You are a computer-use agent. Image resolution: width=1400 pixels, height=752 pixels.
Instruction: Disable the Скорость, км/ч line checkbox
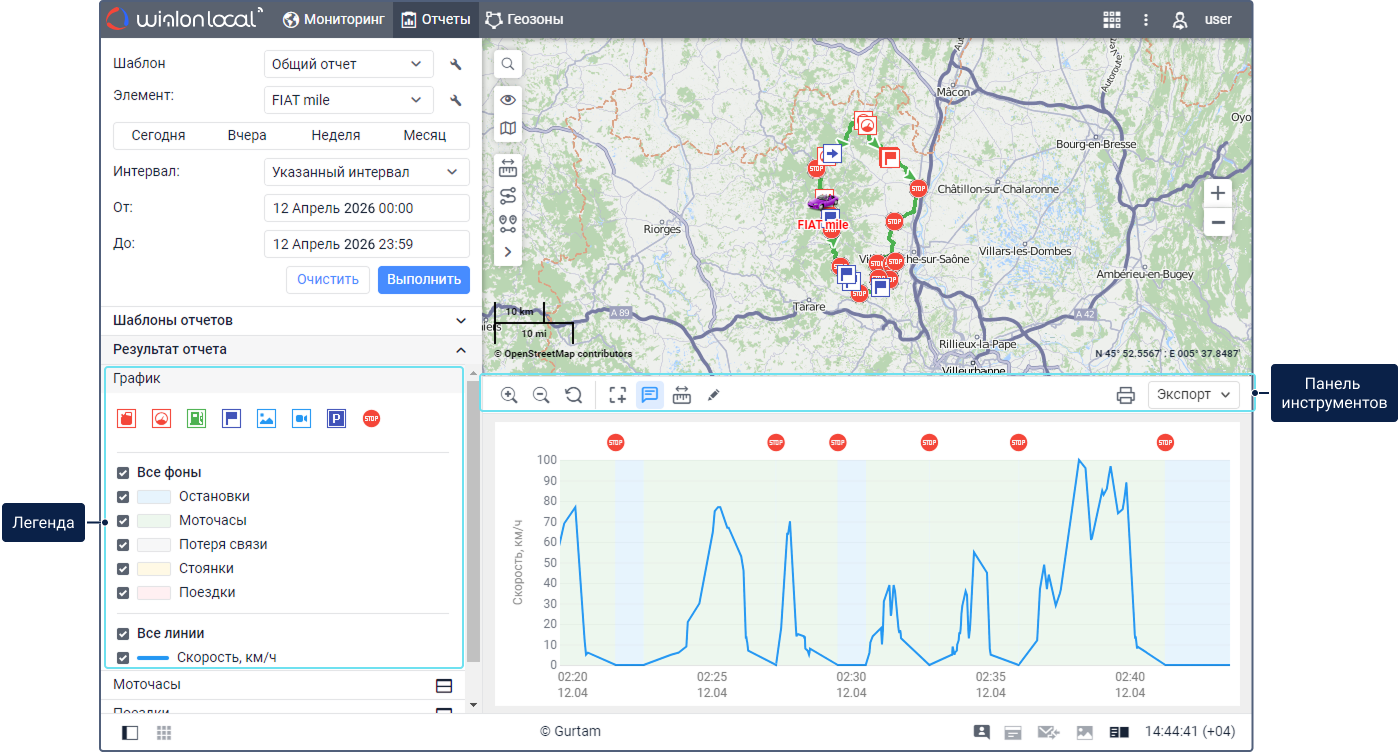click(123, 658)
